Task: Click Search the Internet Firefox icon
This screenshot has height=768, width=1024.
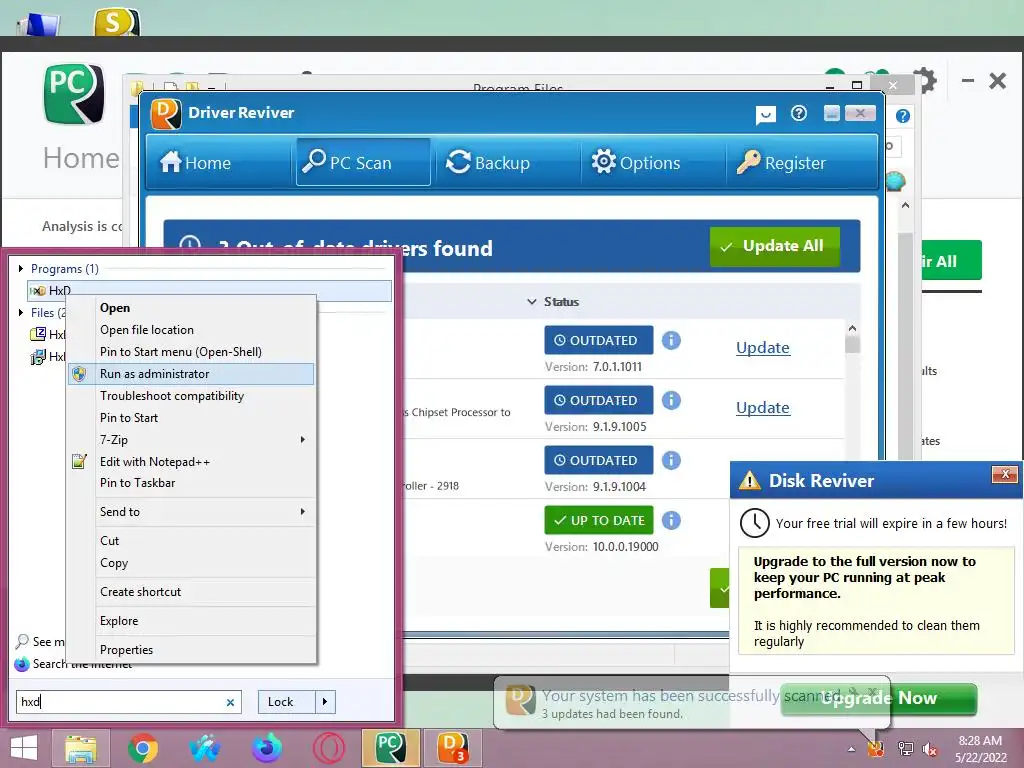Action: pos(22,664)
